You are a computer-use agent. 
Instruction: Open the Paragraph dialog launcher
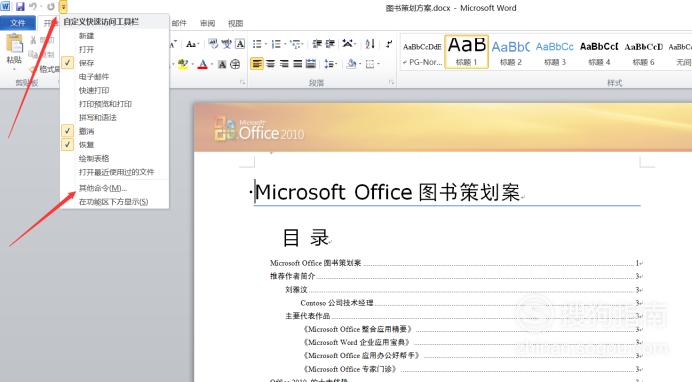[x=391, y=82]
